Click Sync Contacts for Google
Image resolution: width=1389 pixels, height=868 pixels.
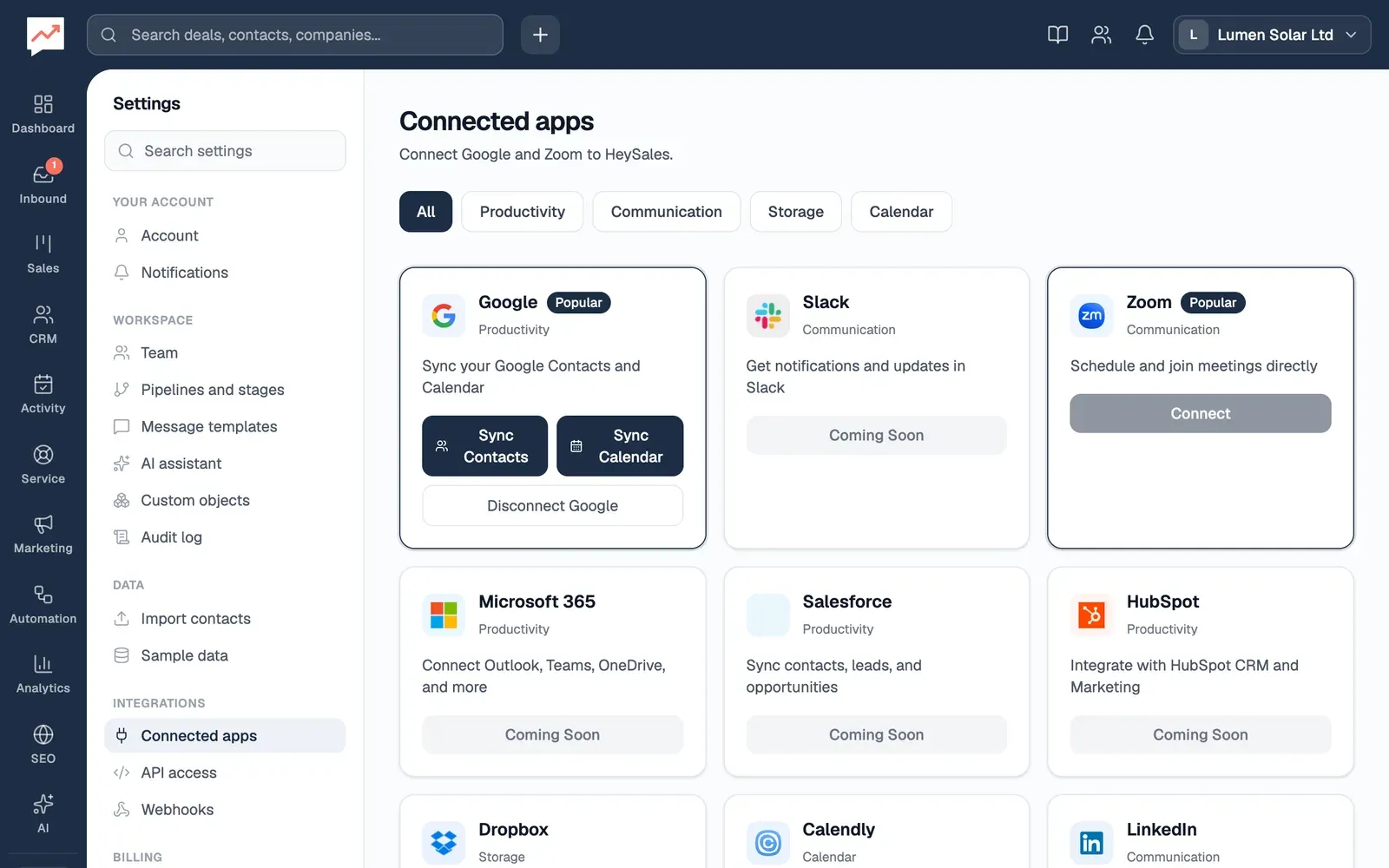coord(484,446)
